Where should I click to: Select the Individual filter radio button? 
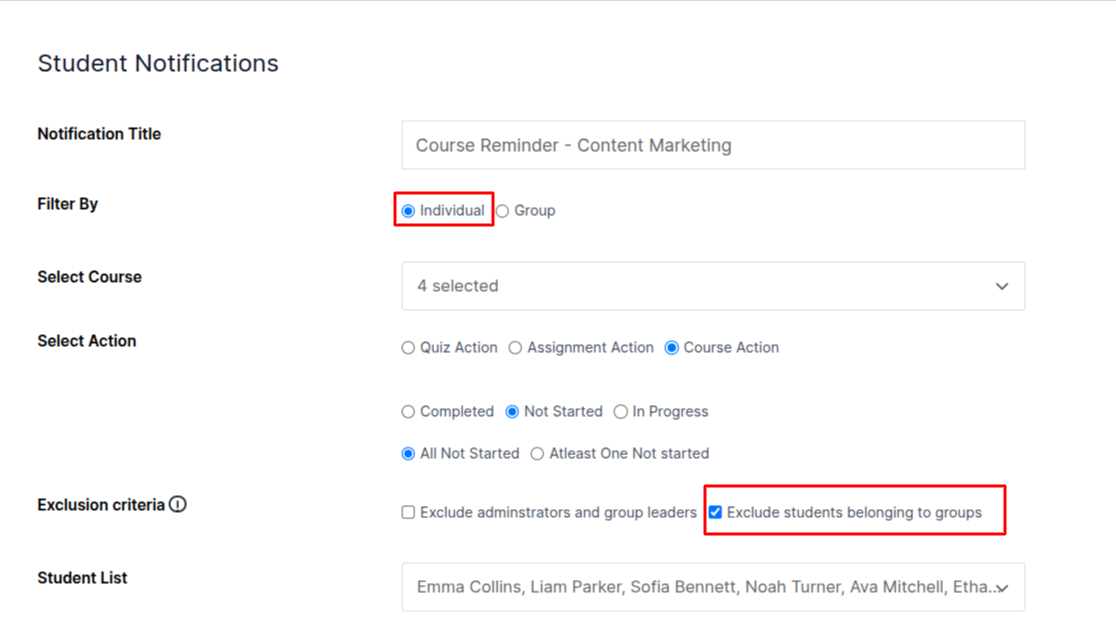point(408,211)
